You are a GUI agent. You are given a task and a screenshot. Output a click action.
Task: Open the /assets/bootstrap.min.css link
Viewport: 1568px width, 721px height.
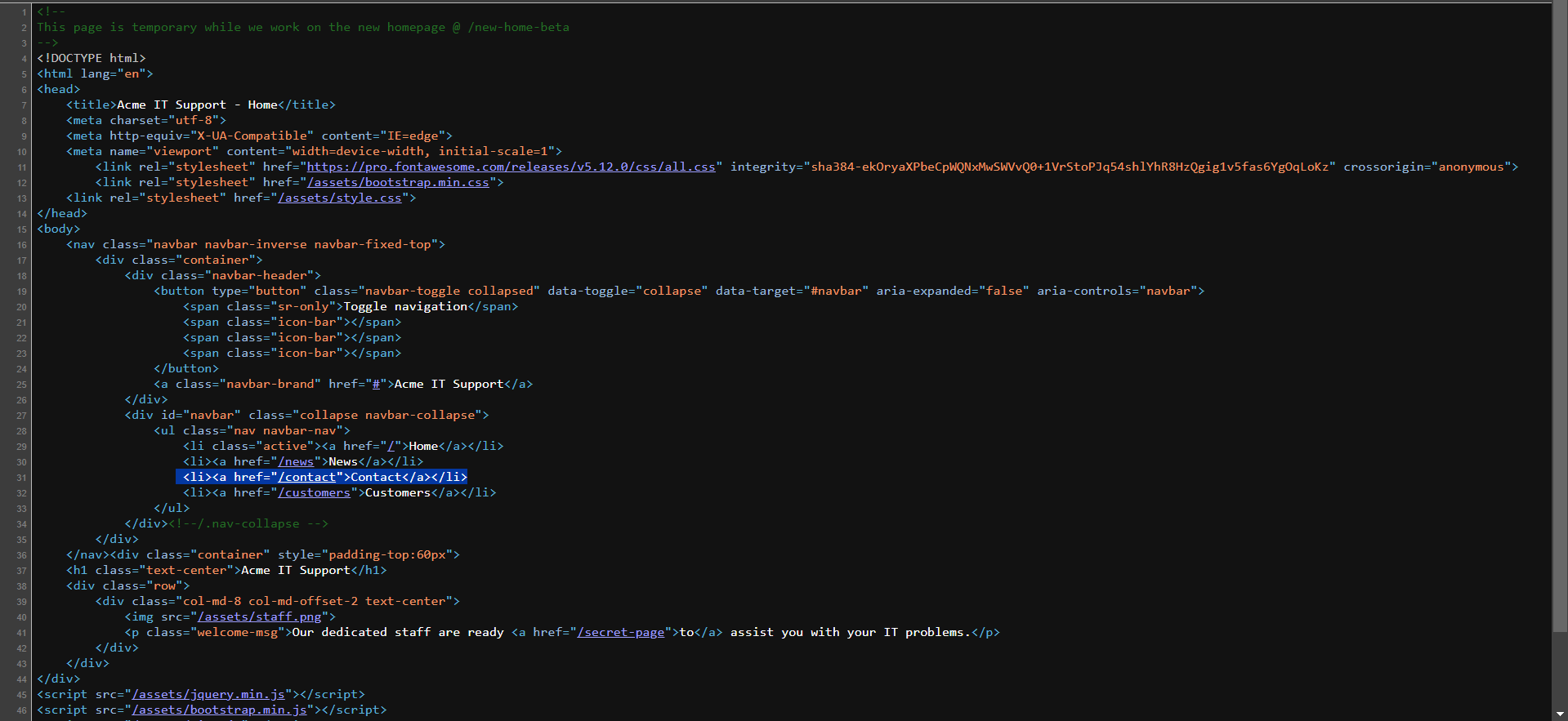point(398,182)
